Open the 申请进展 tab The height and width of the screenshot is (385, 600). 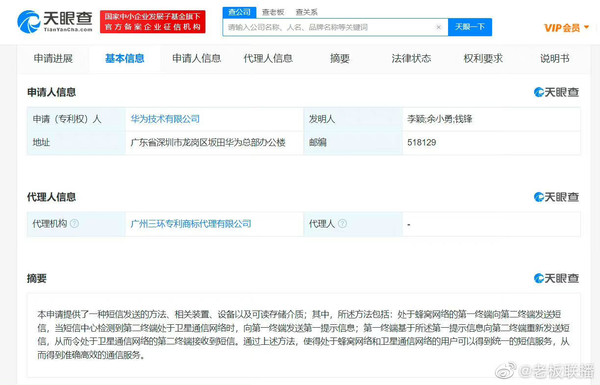[53, 59]
